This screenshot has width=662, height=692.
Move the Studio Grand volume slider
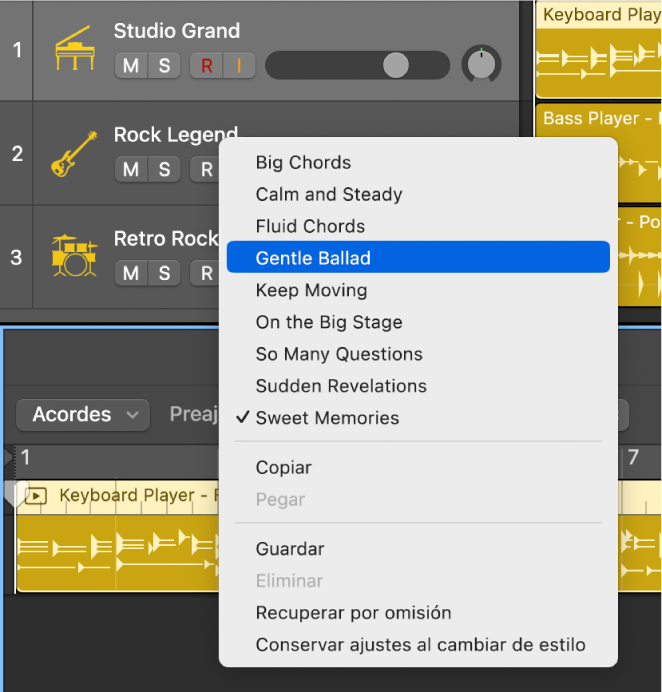(x=396, y=65)
